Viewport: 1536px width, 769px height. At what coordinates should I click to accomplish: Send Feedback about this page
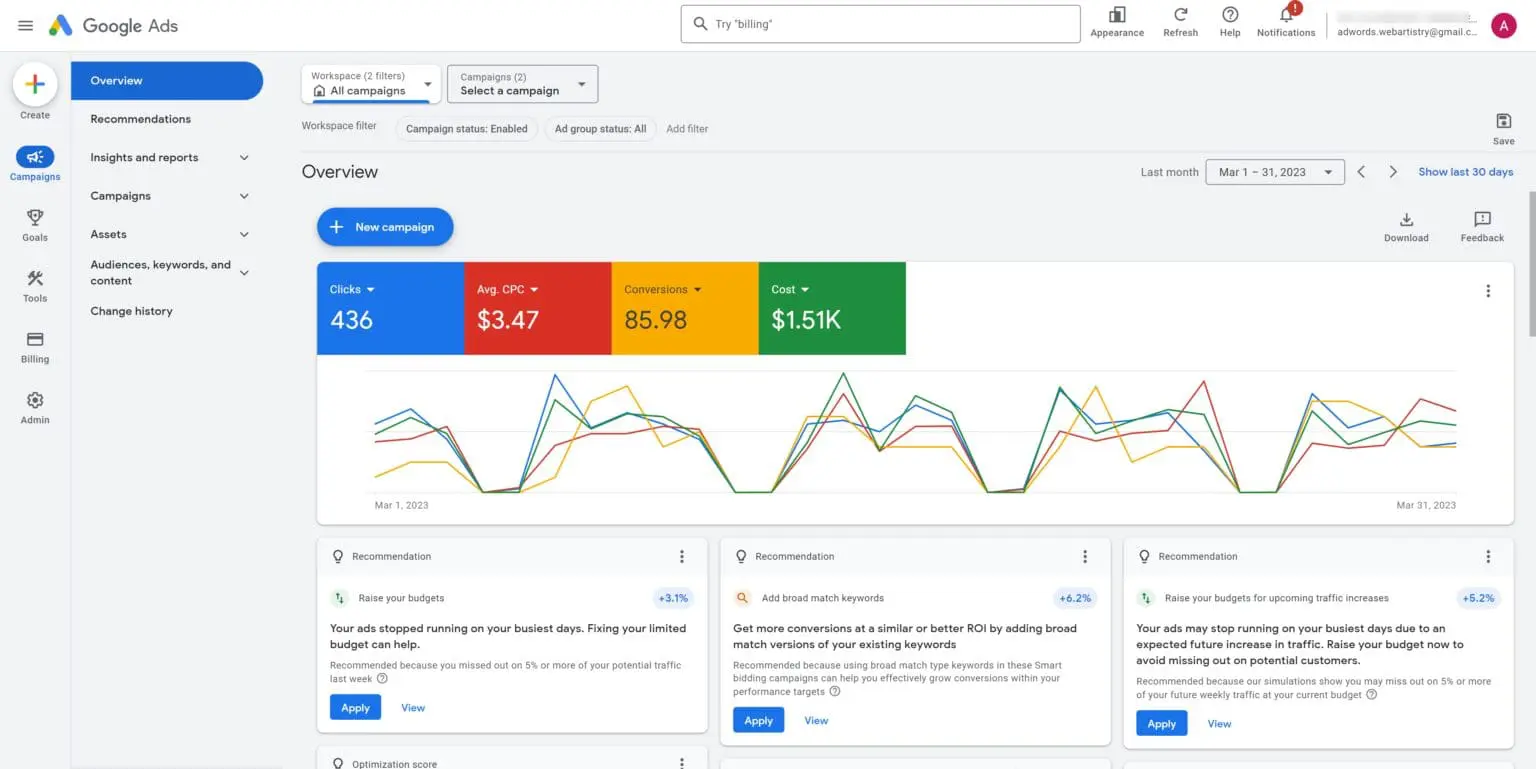coord(1481,224)
